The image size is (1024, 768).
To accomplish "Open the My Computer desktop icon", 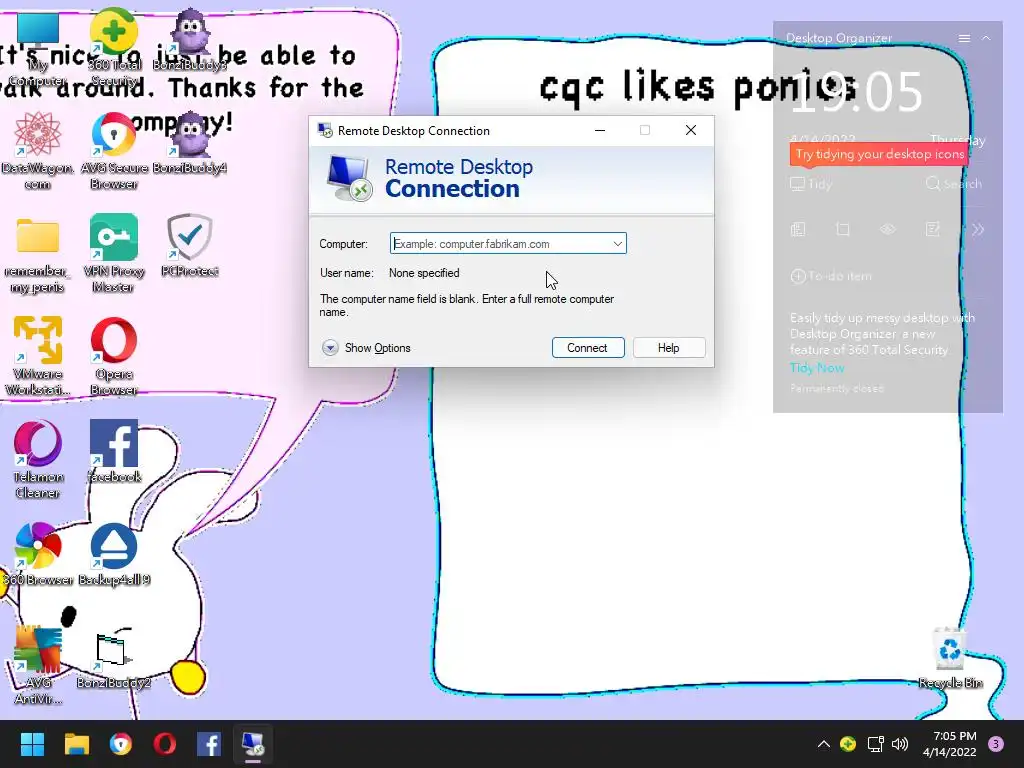I will 38,49.
